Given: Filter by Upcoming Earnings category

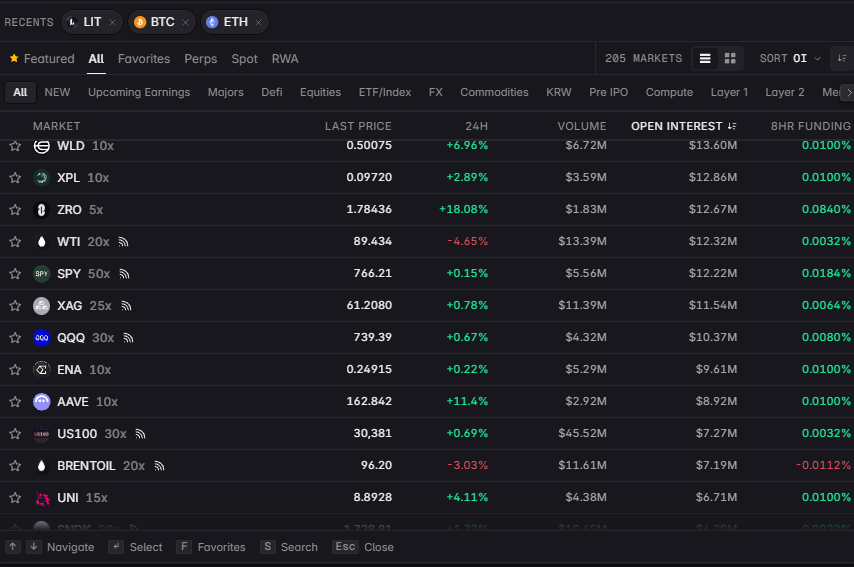Looking at the screenshot, I should click(x=139, y=93).
